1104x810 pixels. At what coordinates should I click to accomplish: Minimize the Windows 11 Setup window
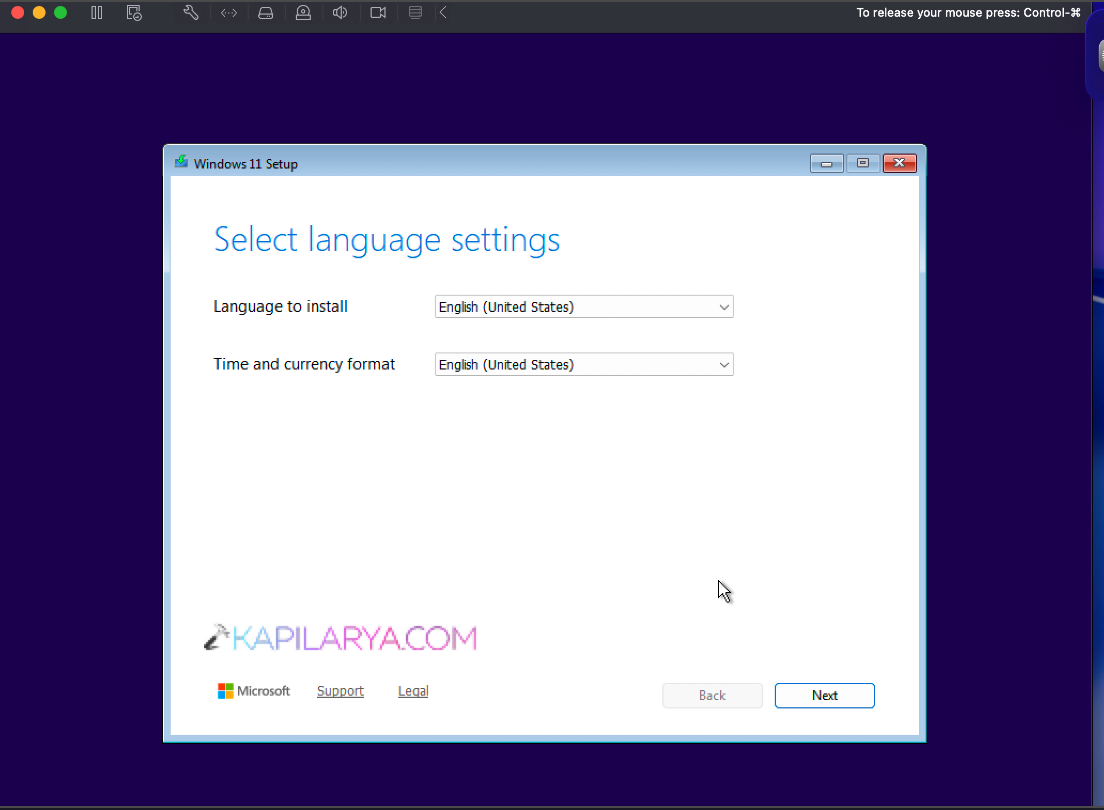tap(826, 163)
